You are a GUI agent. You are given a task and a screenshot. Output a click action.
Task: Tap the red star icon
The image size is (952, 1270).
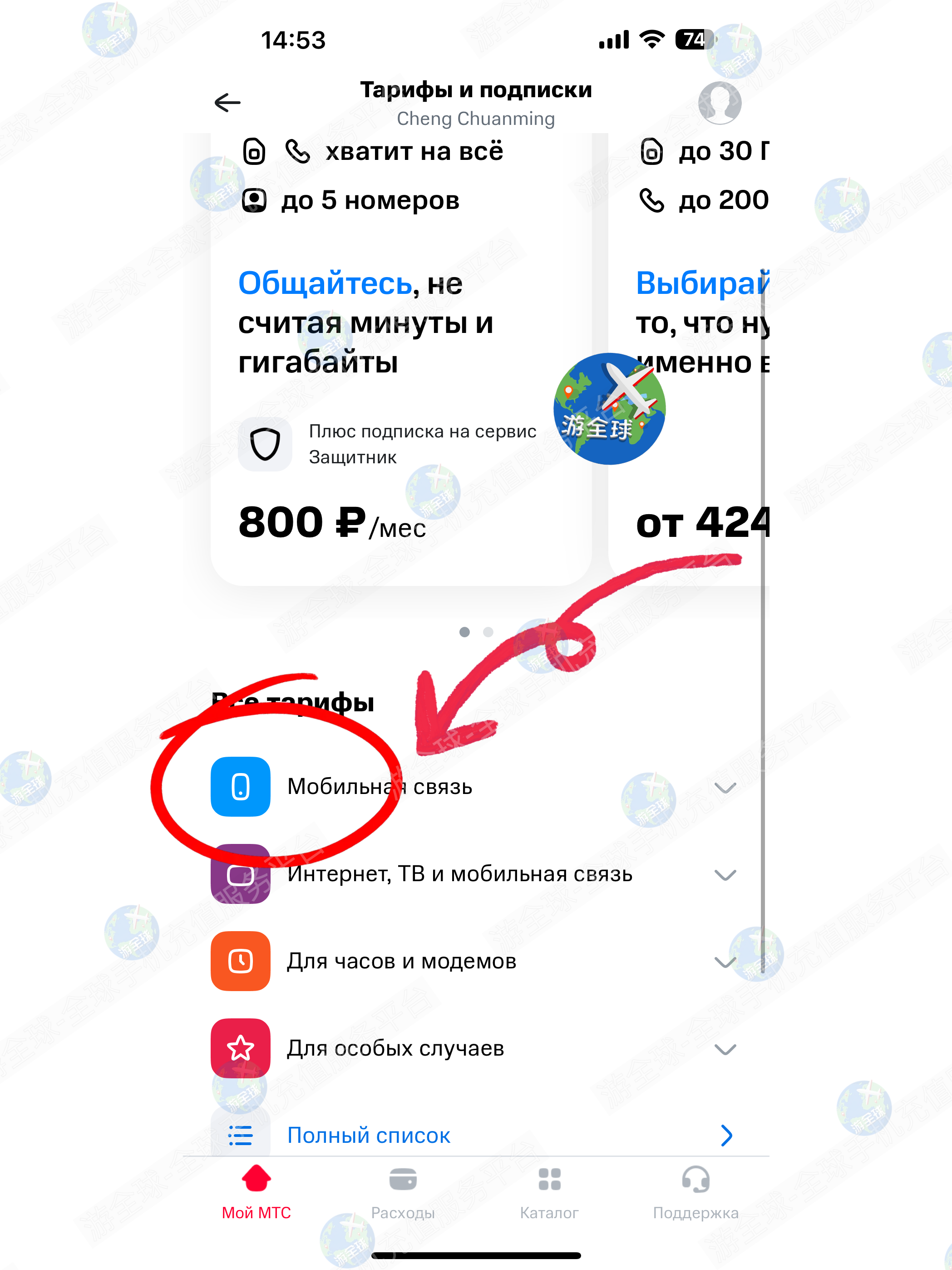point(241,1048)
